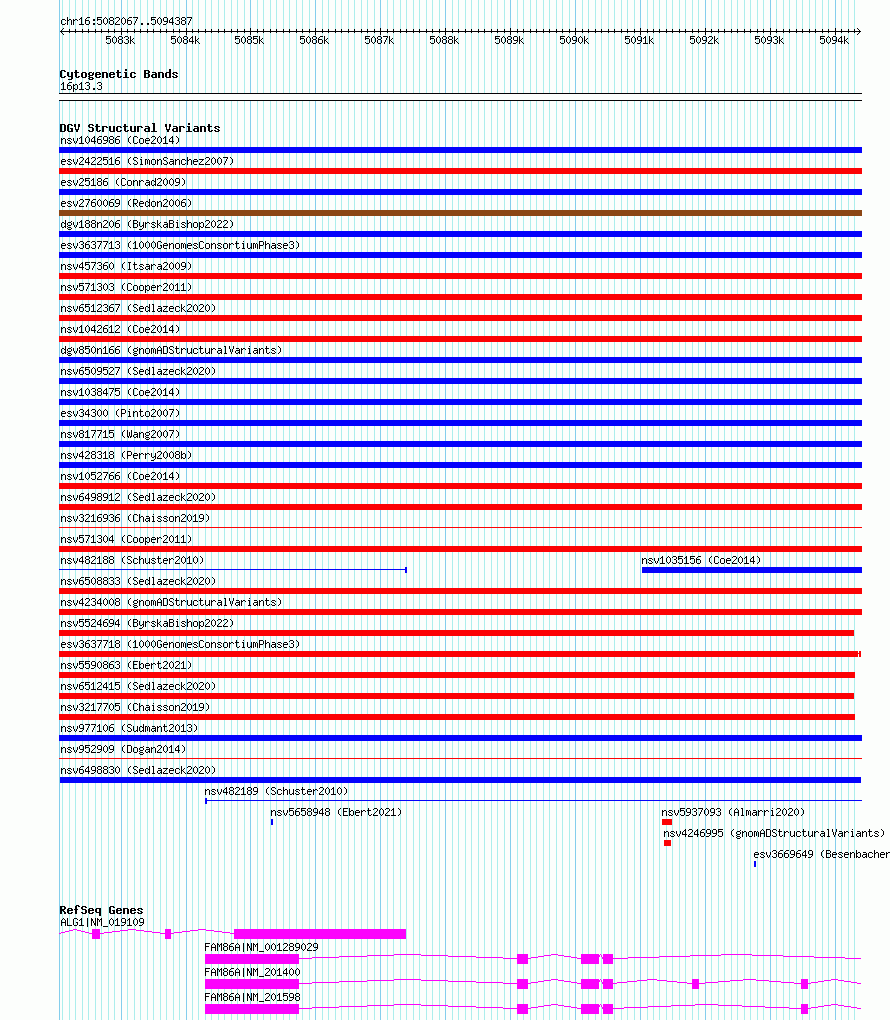
Task: Open nsv952909 (Dogan2014) variant
Action: (123, 749)
